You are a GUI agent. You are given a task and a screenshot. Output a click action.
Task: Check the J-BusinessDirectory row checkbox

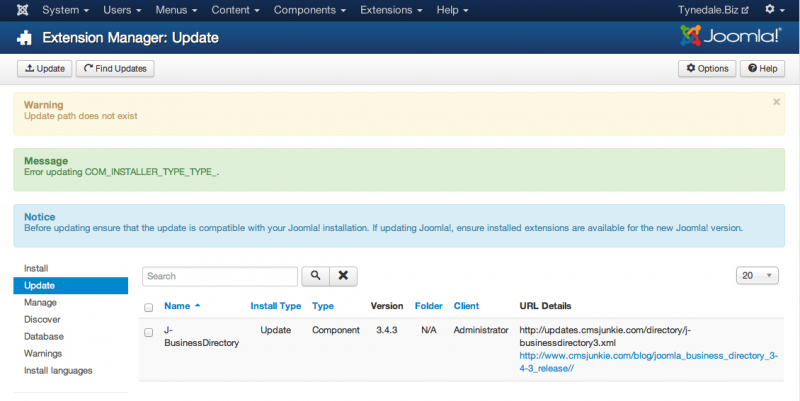[148, 333]
